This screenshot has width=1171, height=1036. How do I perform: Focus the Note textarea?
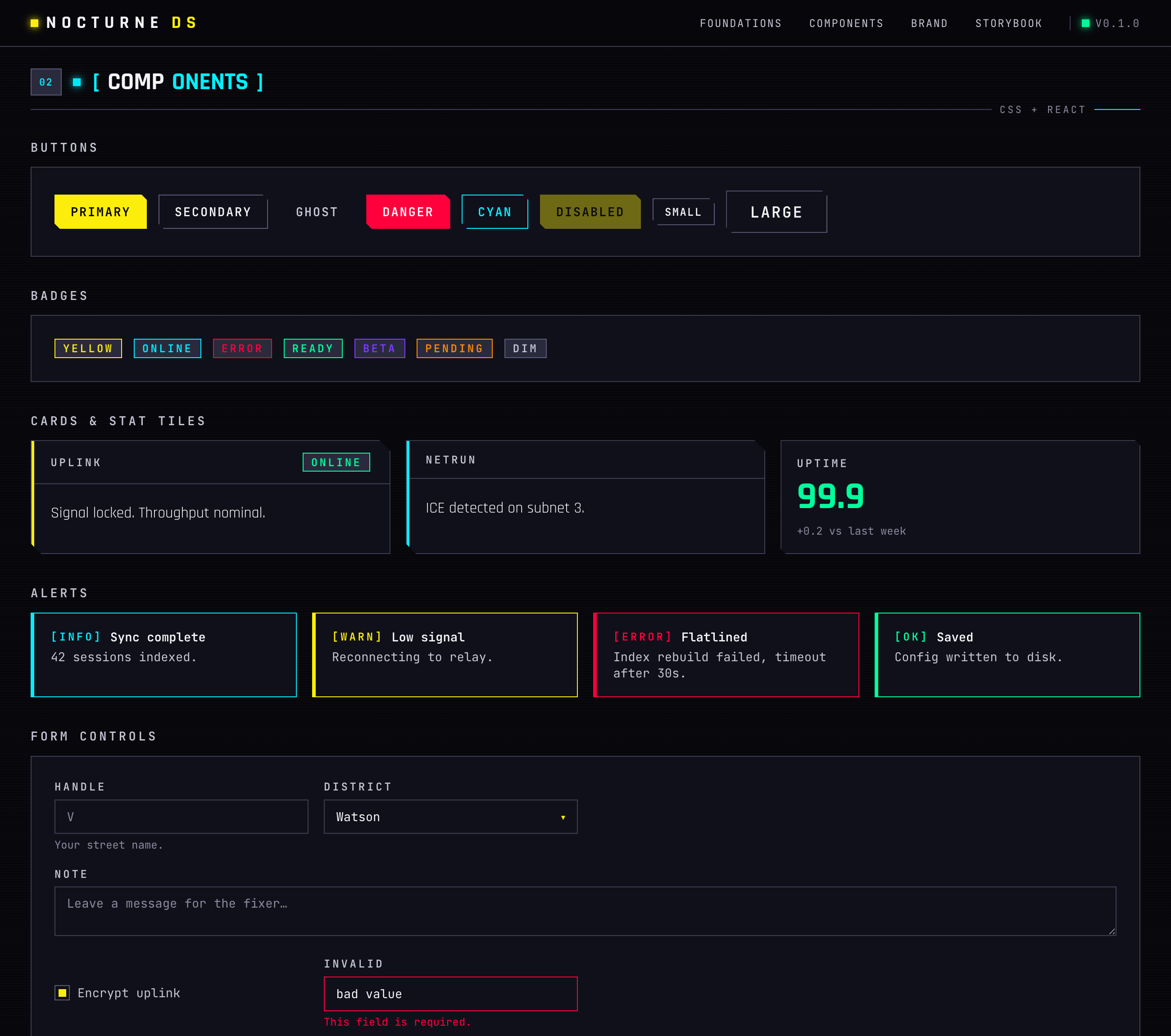pos(585,912)
